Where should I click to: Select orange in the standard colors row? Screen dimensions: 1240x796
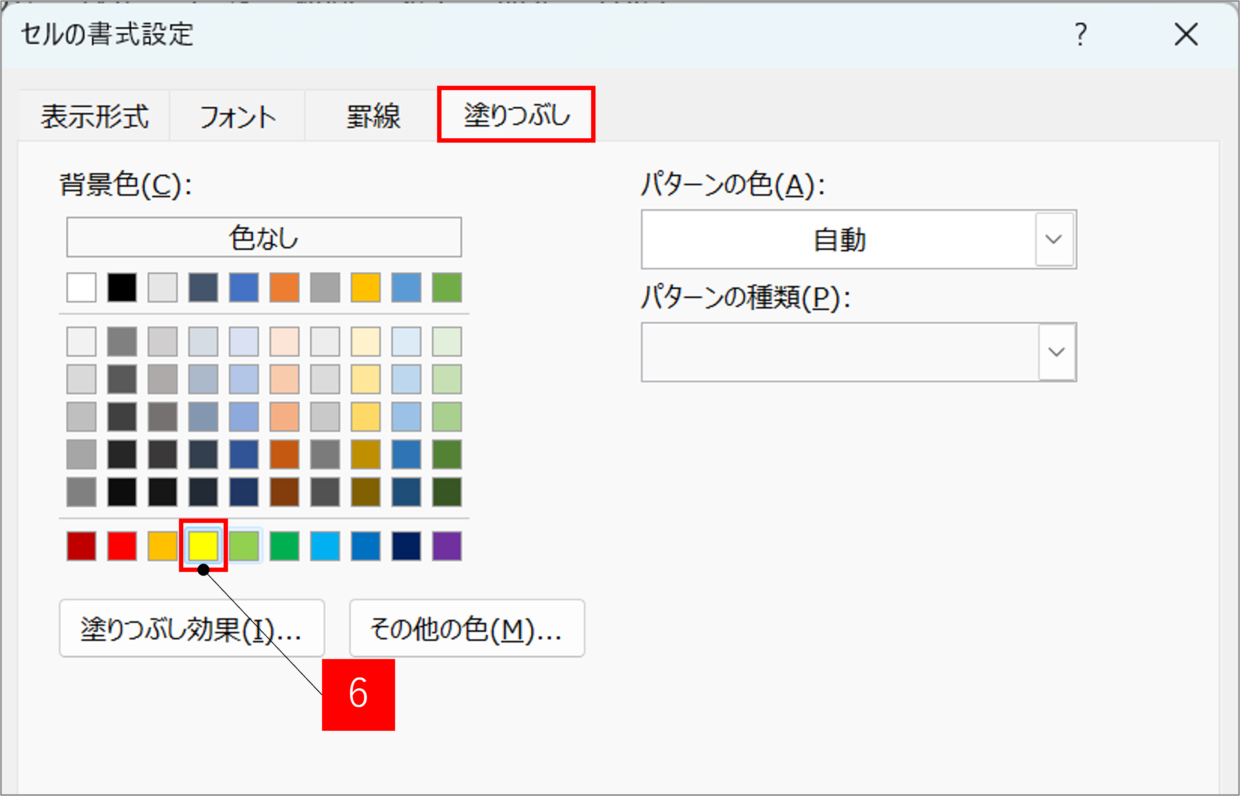(163, 546)
